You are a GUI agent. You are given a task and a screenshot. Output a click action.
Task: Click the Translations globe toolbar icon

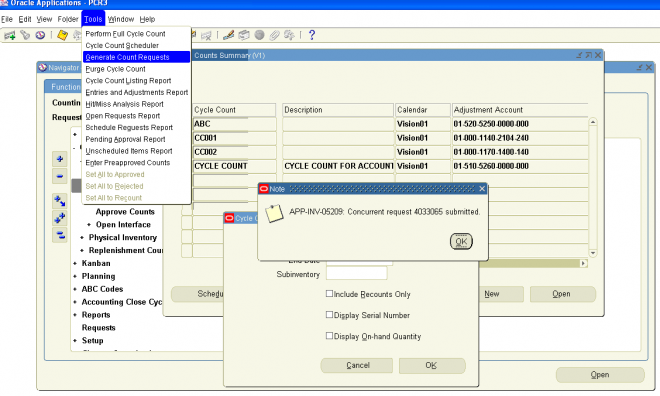pos(259,35)
